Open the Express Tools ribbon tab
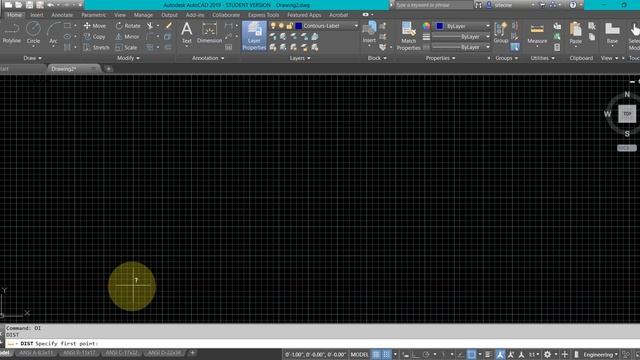Image resolution: width=640 pixels, height=360 pixels. [x=264, y=15]
